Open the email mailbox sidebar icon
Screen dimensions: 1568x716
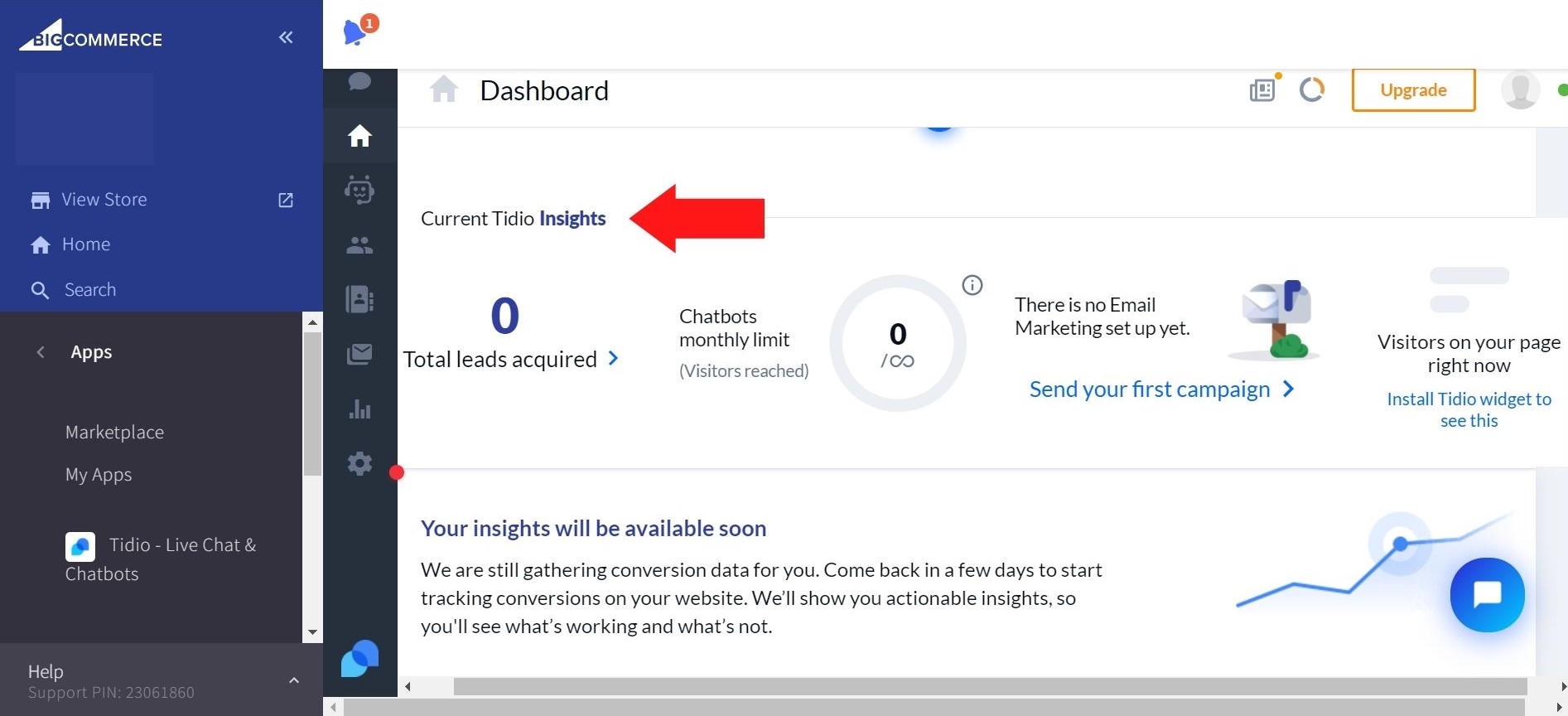(359, 355)
